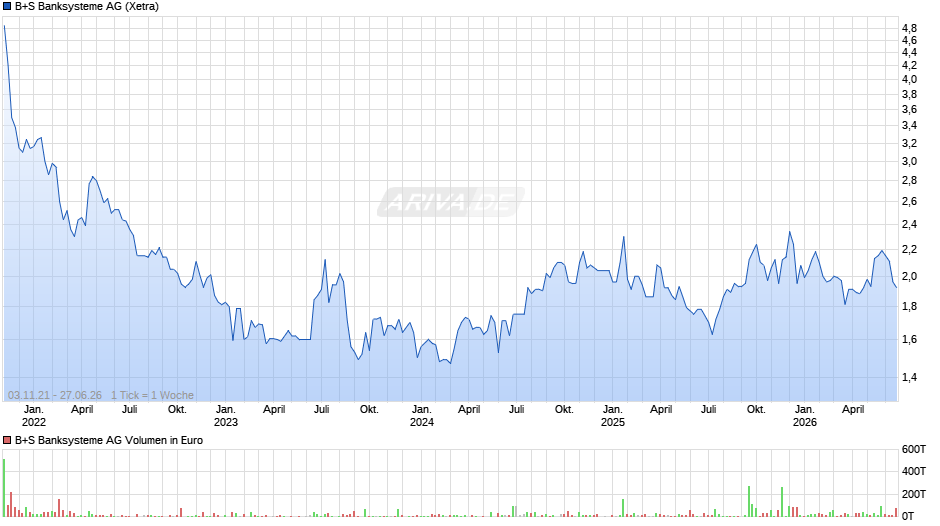Click the red legend square for Volumen in Euro
The height and width of the screenshot is (526, 940).
point(7,440)
